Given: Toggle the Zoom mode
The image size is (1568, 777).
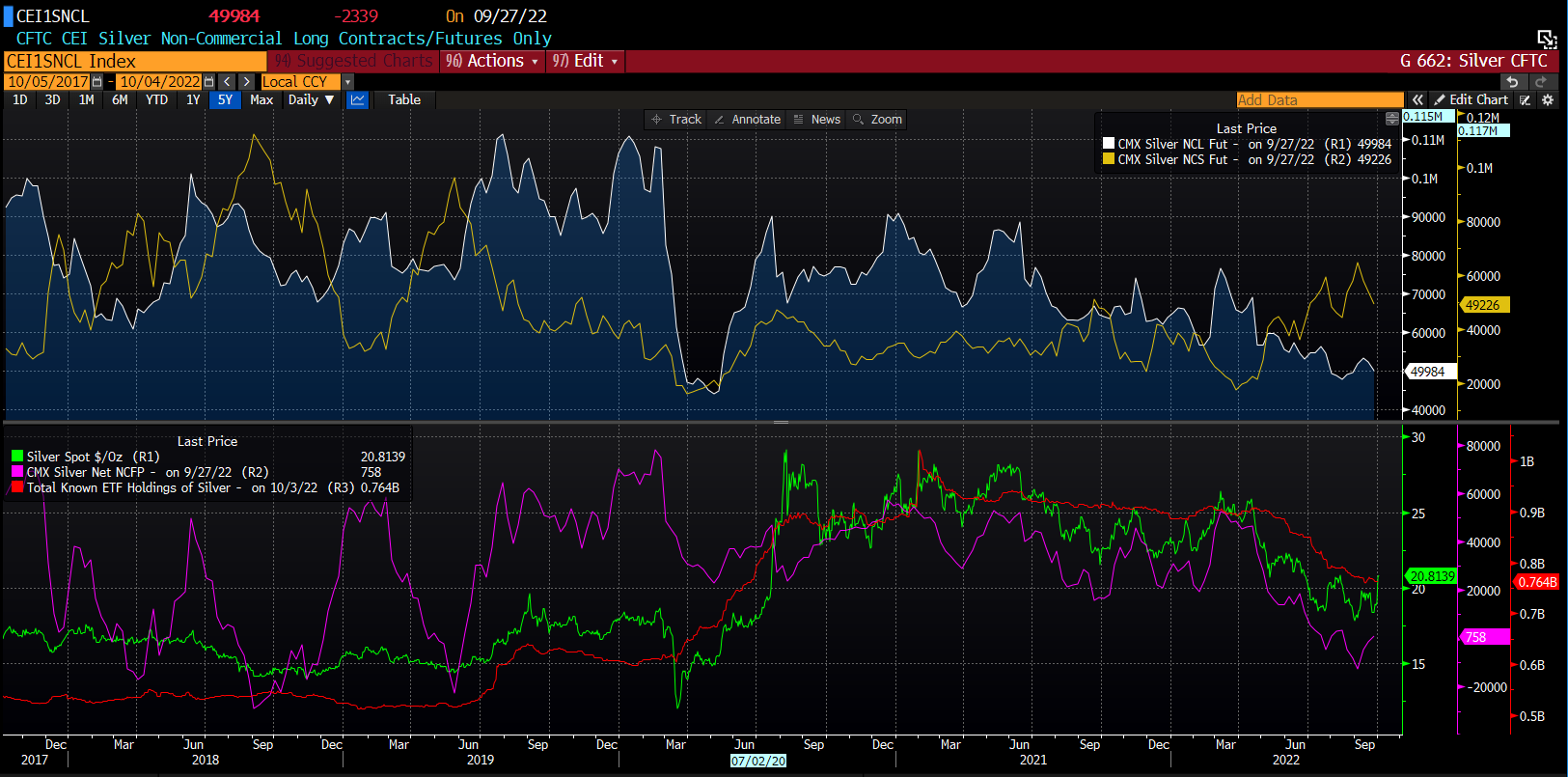Looking at the screenshot, I should click(x=877, y=120).
